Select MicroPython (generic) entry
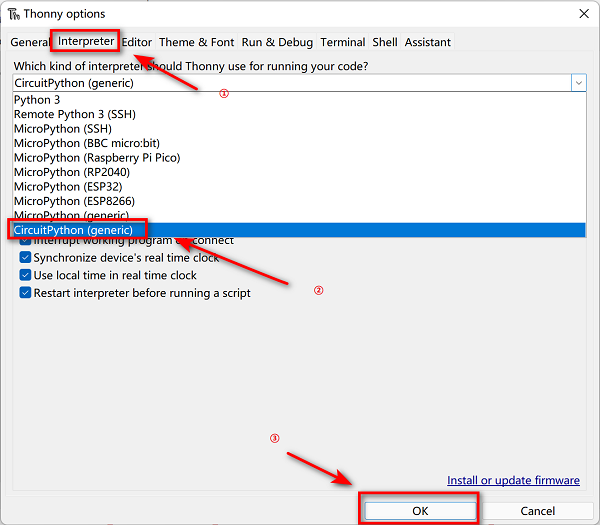Screen dimensions: 600x525 tap(299, 216)
